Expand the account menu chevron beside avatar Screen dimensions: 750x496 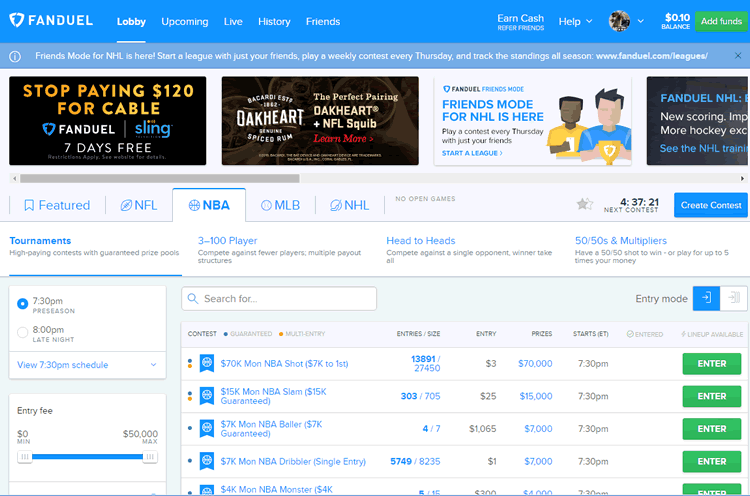point(640,21)
